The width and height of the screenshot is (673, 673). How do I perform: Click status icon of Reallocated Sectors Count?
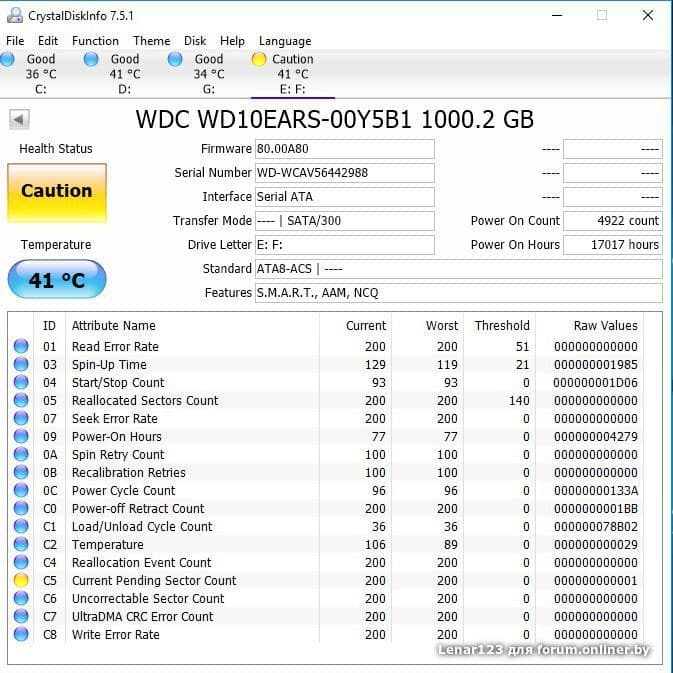point(21,400)
